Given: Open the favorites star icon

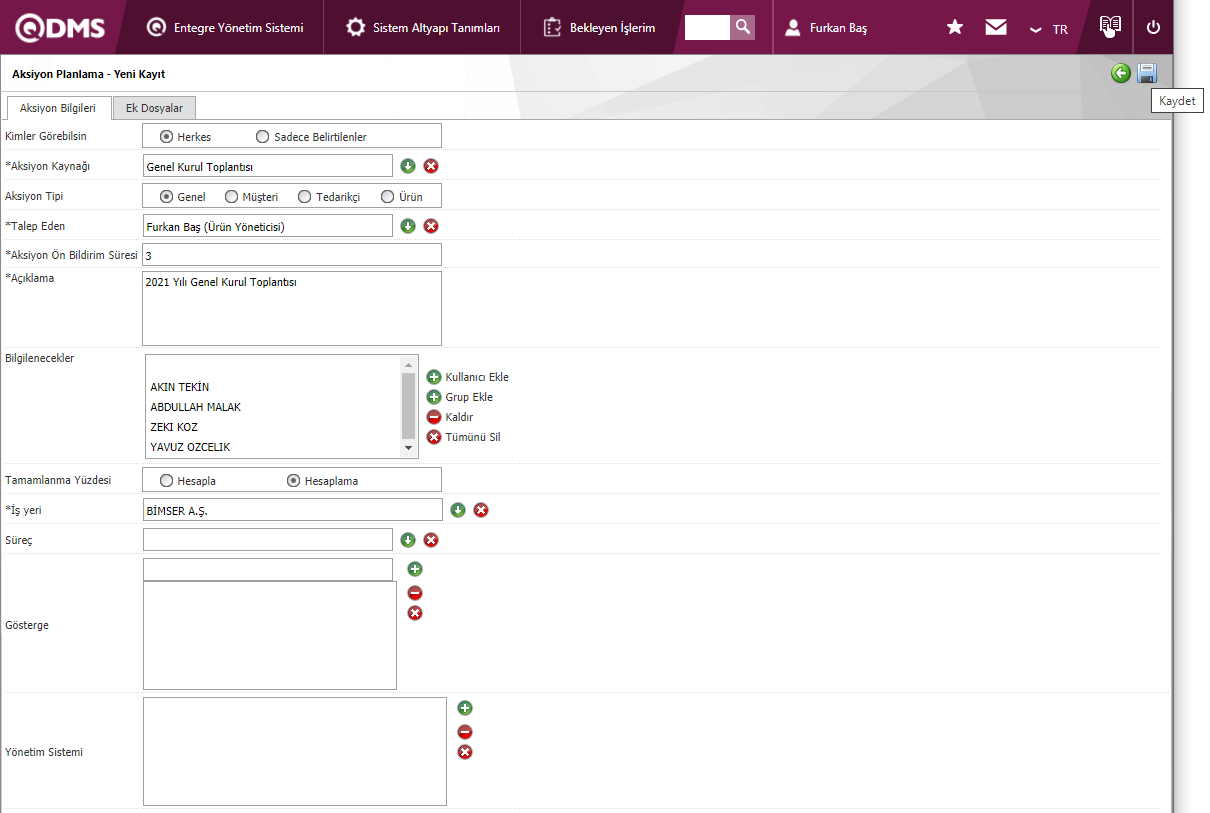Looking at the screenshot, I should tap(955, 28).
